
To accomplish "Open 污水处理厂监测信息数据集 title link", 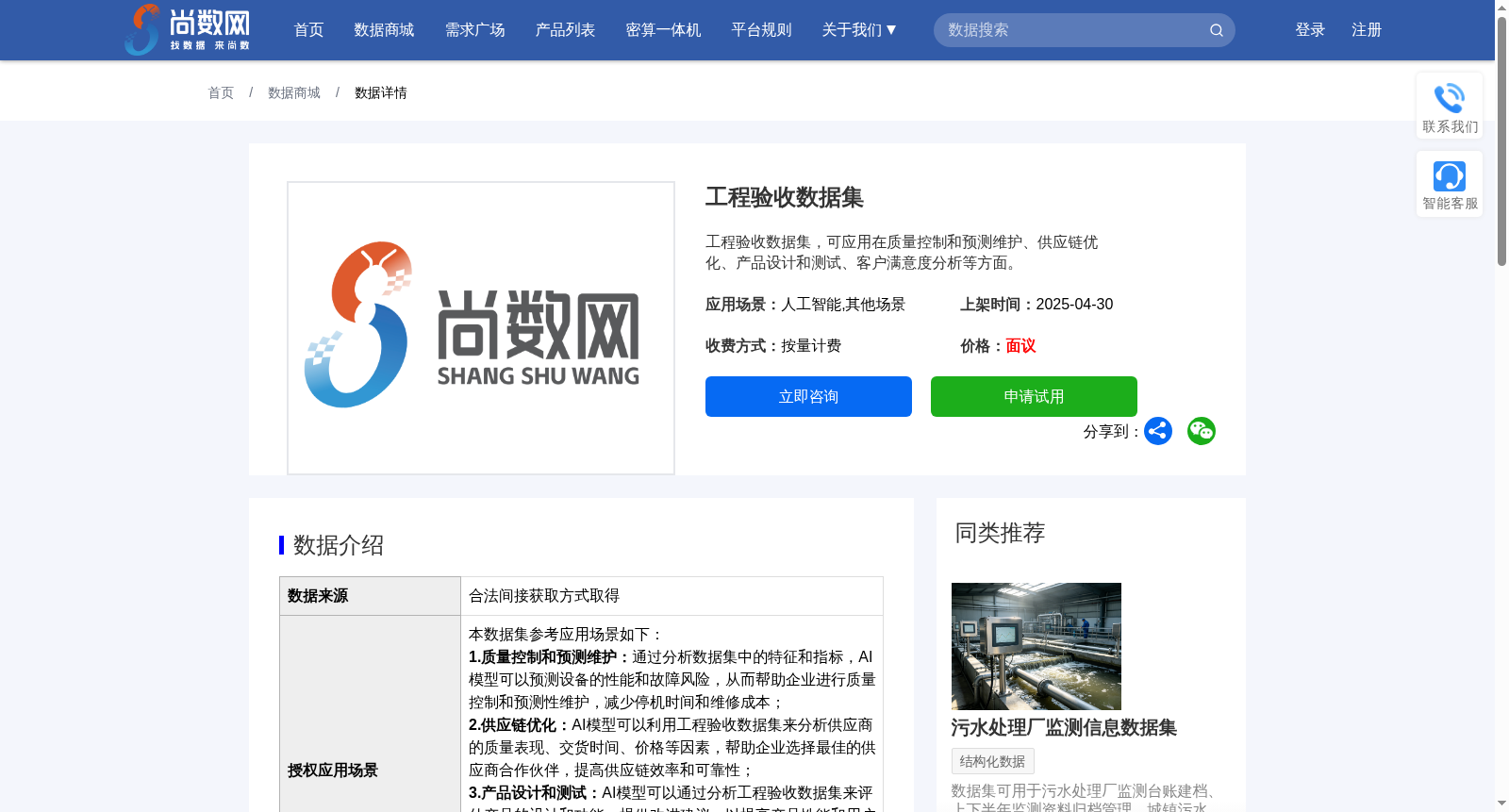I will (1064, 727).
